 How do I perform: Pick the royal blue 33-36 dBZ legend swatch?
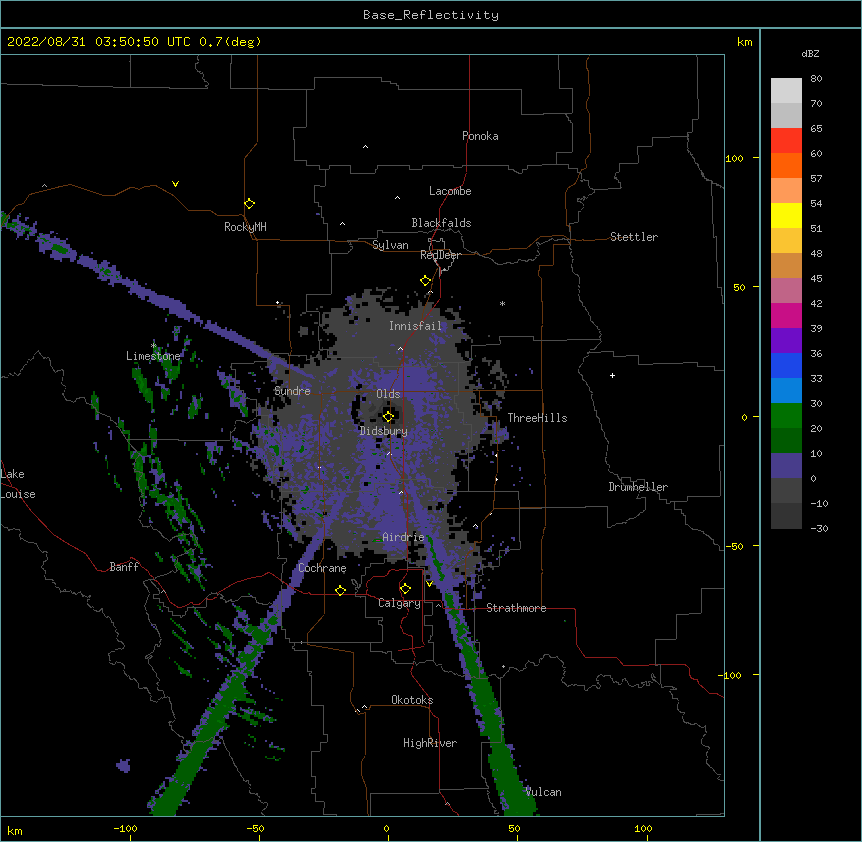(786, 365)
